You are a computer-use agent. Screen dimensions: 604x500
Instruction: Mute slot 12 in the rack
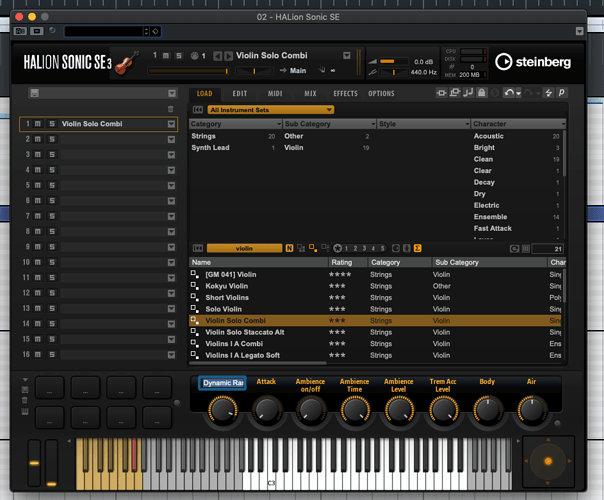click(x=38, y=293)
